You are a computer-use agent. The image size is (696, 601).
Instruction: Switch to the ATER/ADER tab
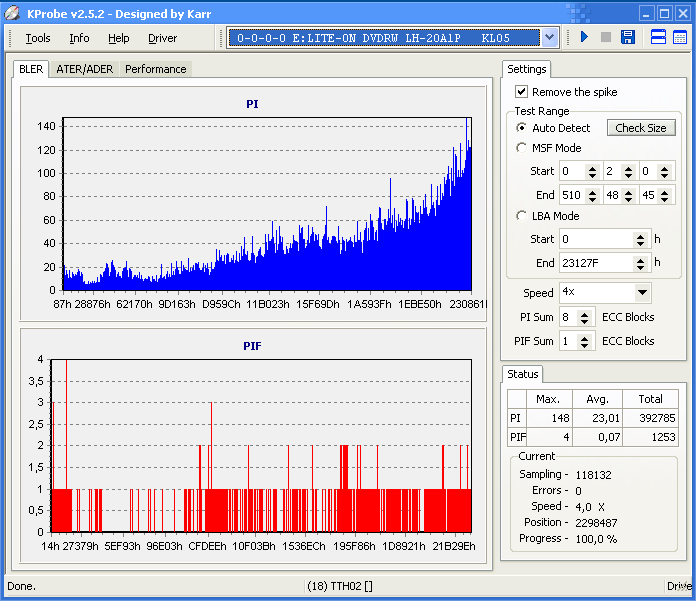pyautogui.click(x=84, y=69)
